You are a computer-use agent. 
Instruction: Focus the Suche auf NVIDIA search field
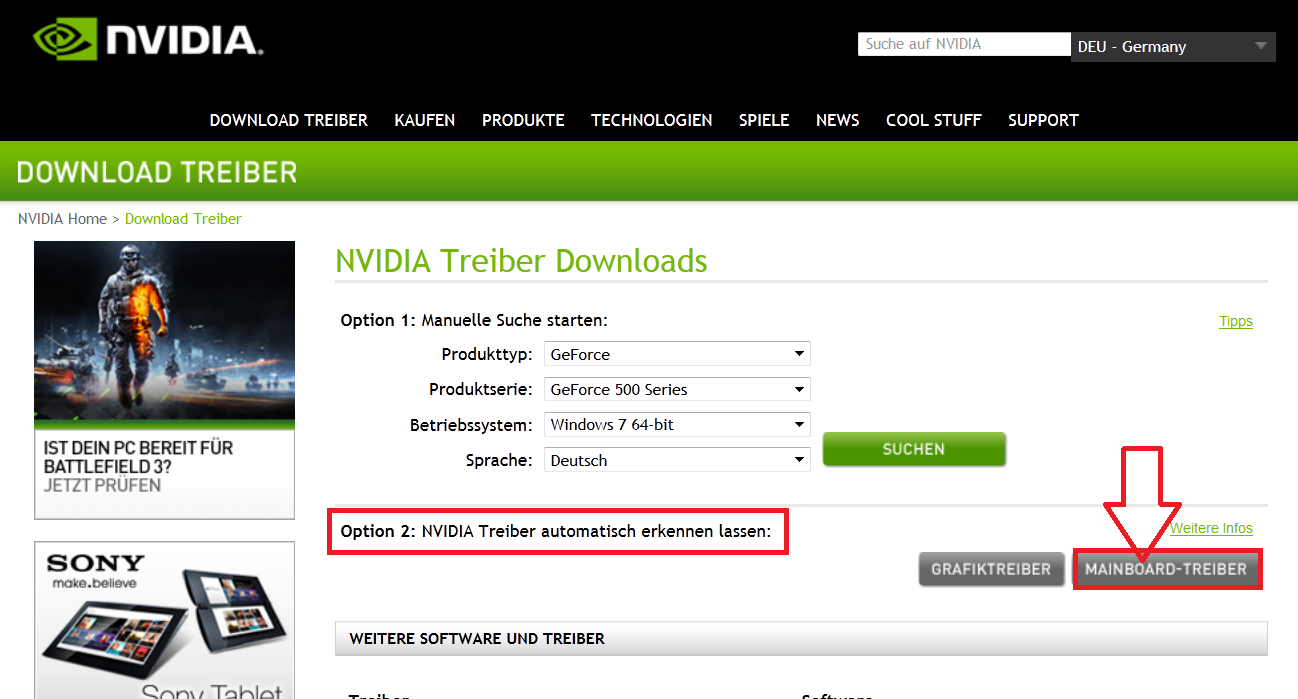coord(964,44)
